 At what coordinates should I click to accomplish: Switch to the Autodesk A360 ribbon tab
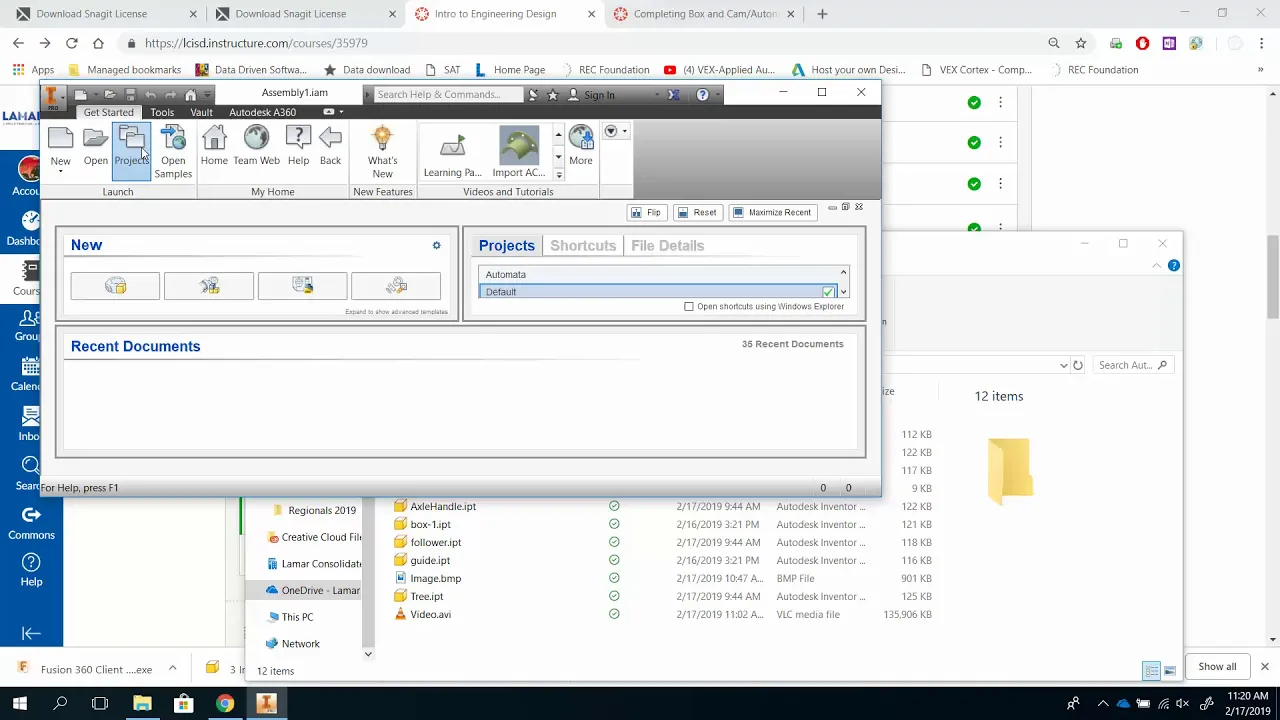(262, 112)
